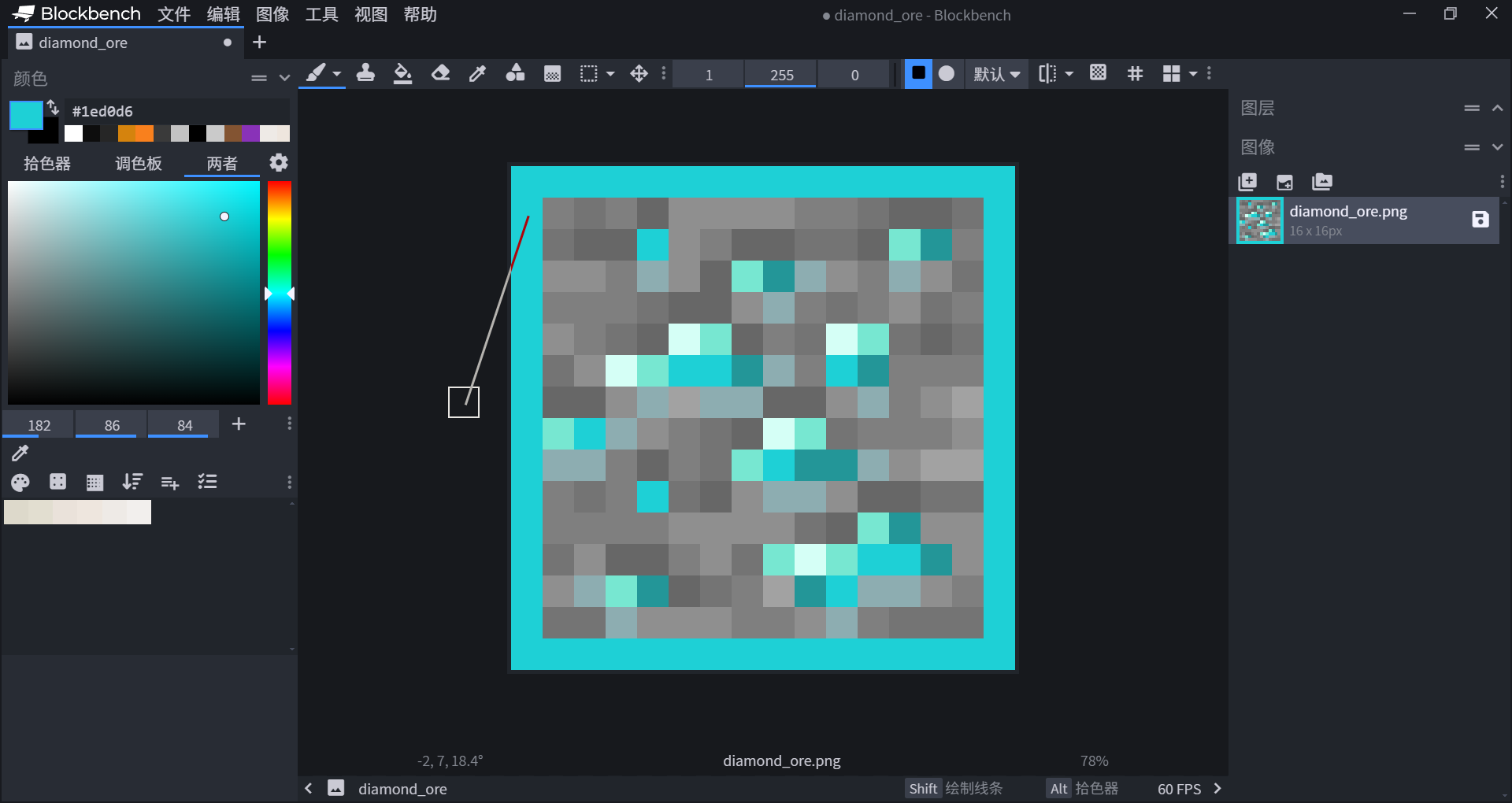Collapse the 颜色 panel
Screen dimensions: 1512x803
pos(284,78)
